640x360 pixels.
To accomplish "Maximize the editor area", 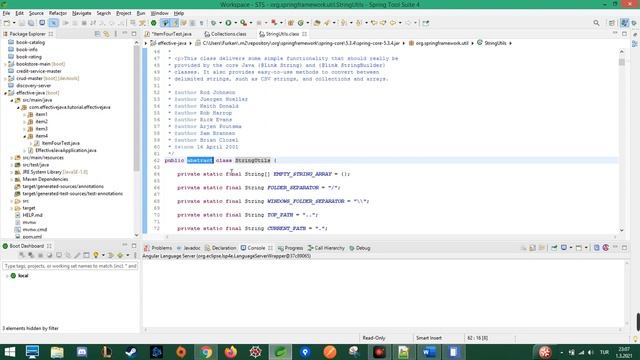I will (x=624, y=34).
